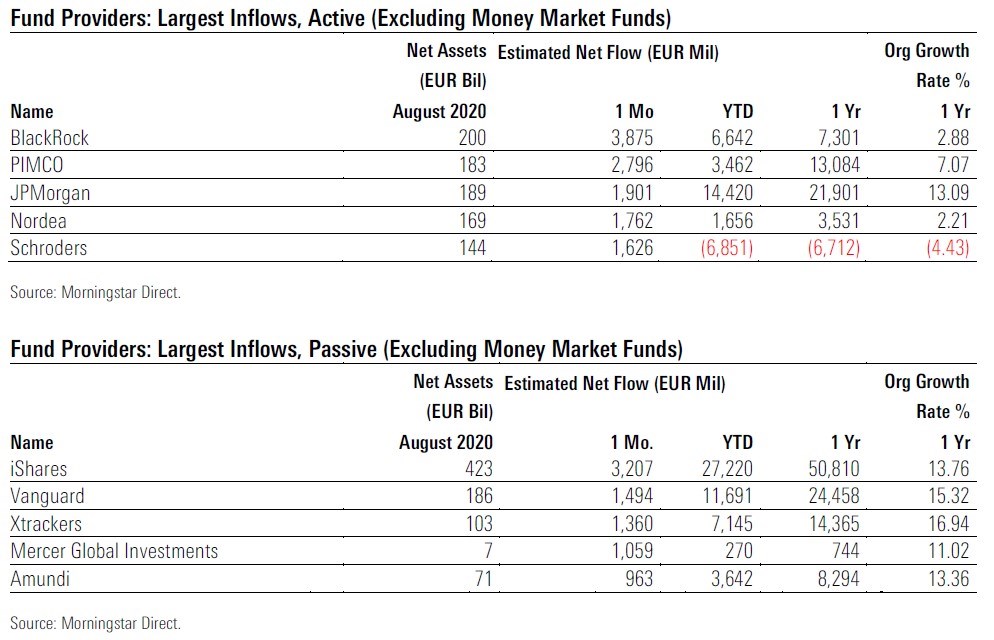Click the passive table title heading
Viewport: 994px width, 640px height.
[x=346, y=349]
